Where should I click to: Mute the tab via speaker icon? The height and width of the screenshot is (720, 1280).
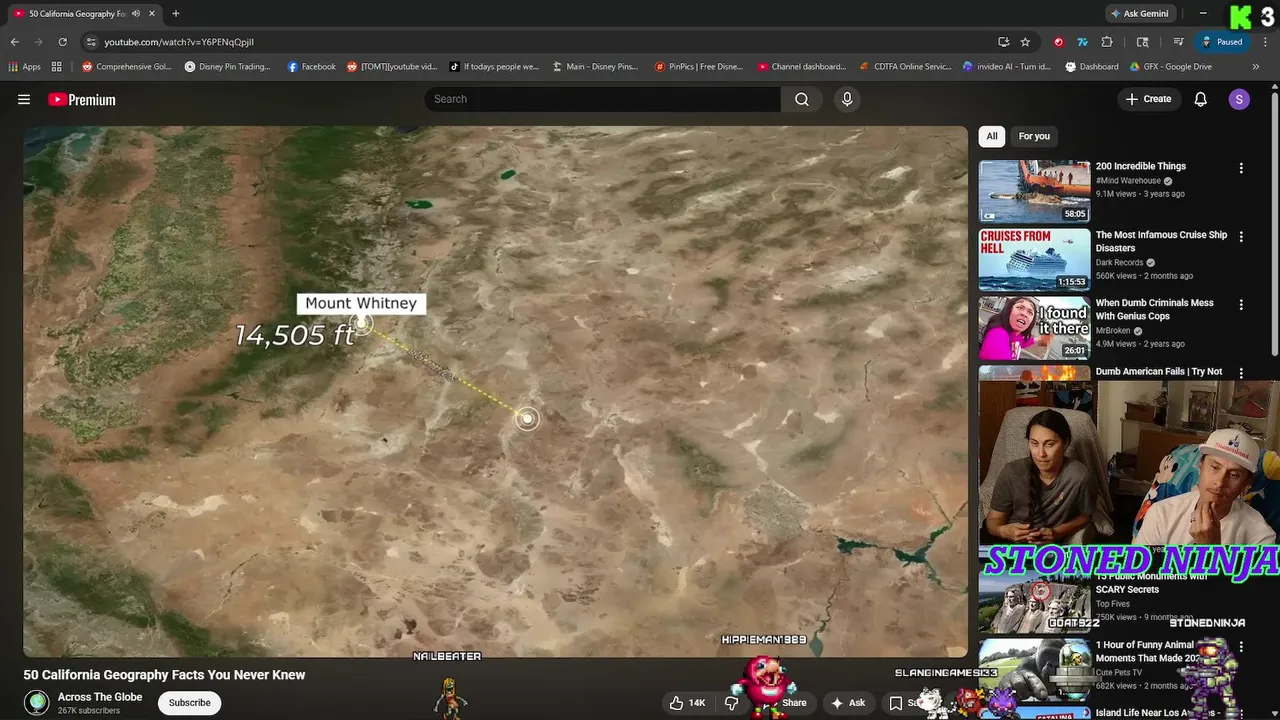[136, 14]
